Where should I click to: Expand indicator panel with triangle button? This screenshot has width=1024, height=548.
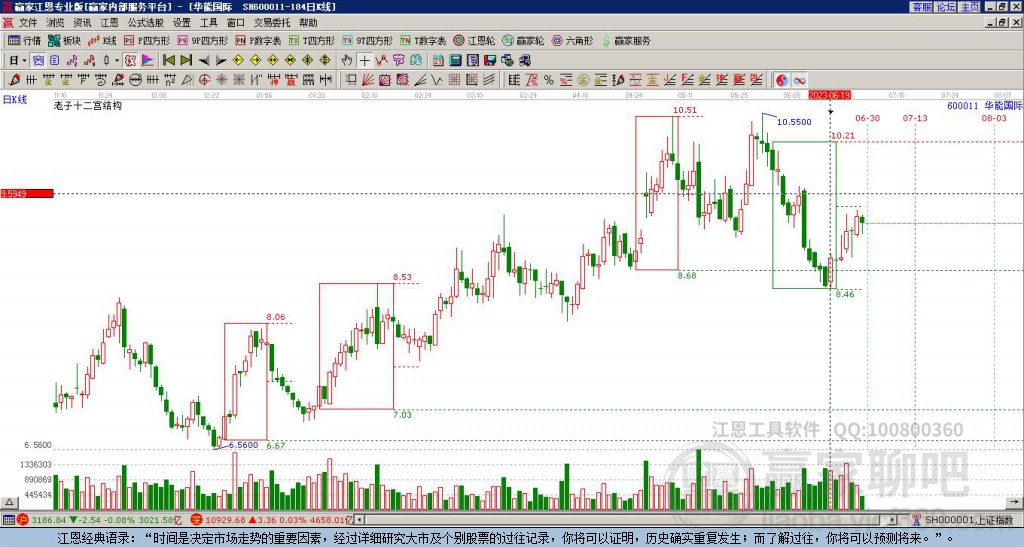click(8, 502)
